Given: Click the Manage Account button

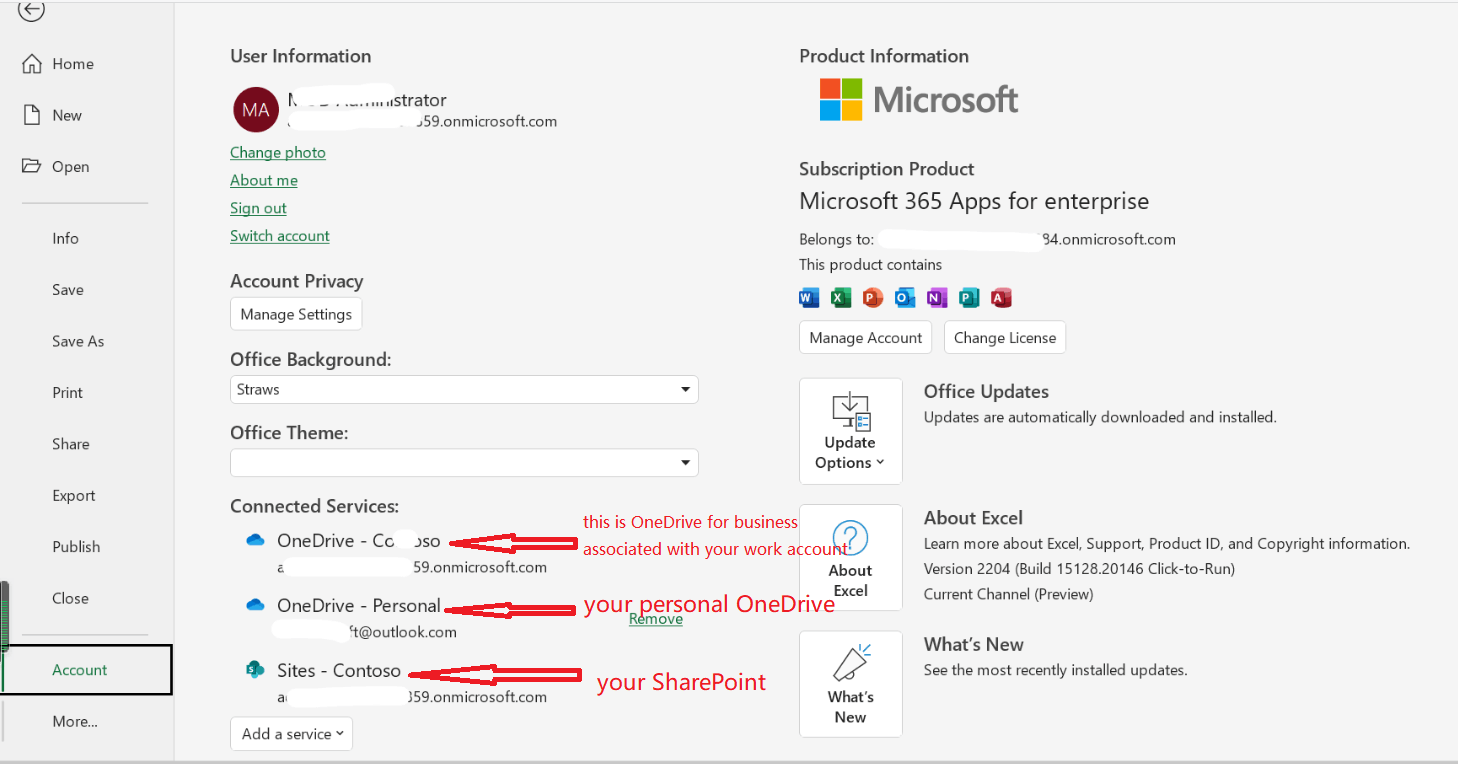Looking at the screenshot, I should pos(866,338).
